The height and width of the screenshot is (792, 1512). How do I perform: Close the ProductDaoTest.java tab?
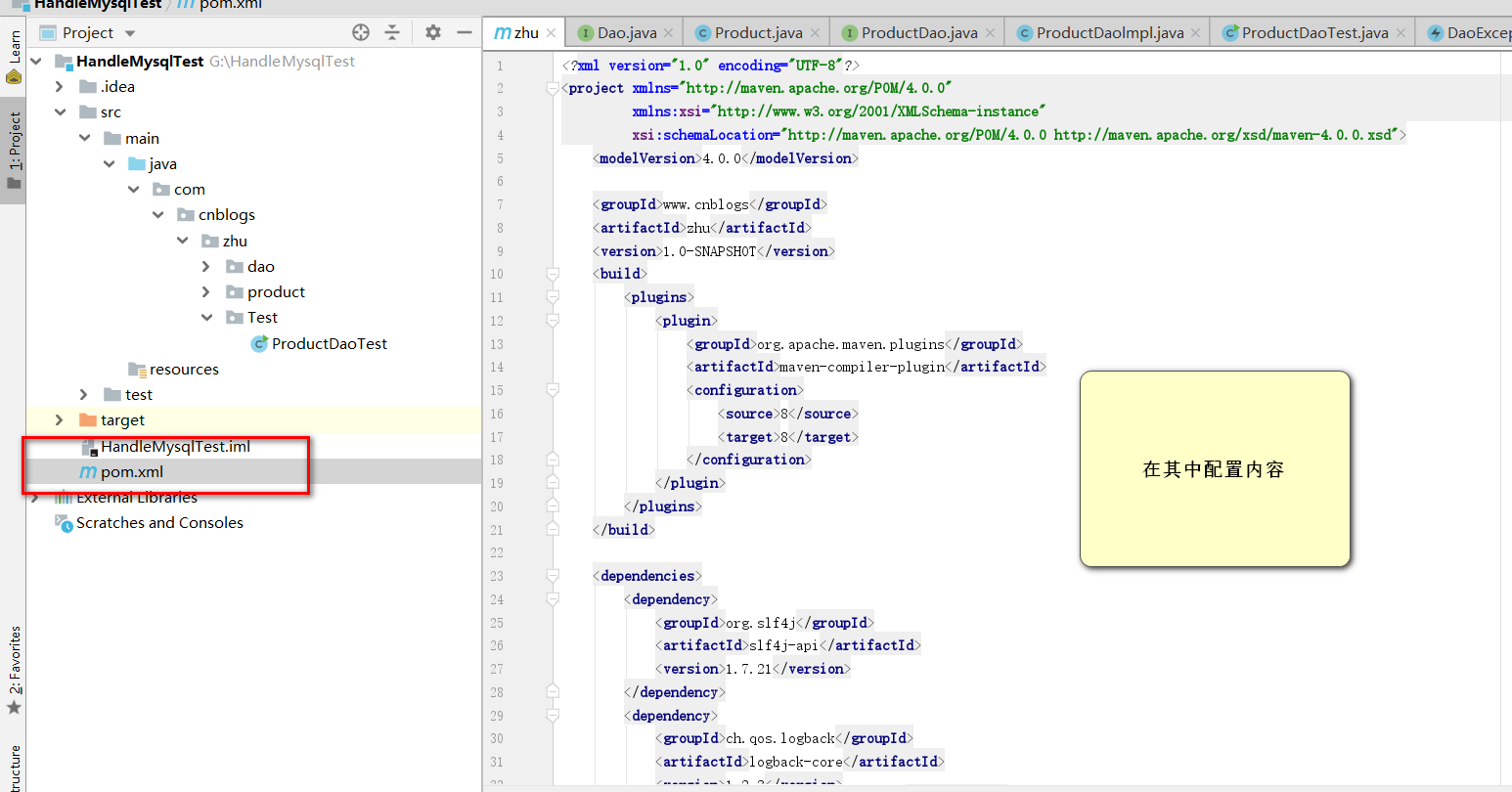coord(1401,33)
